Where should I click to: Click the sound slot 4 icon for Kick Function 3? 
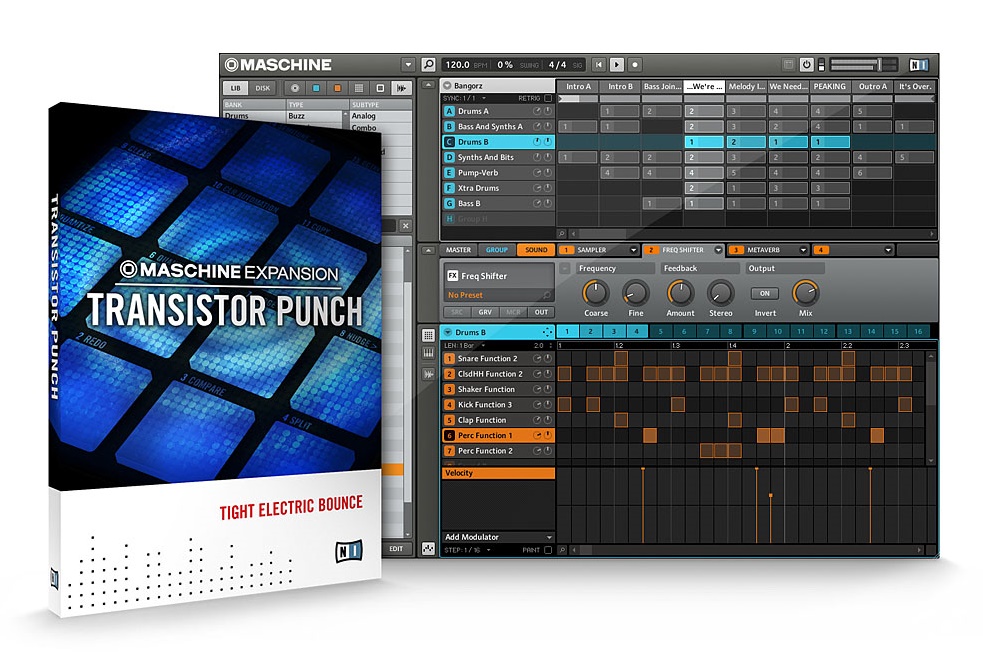click(x=449, y=404)
